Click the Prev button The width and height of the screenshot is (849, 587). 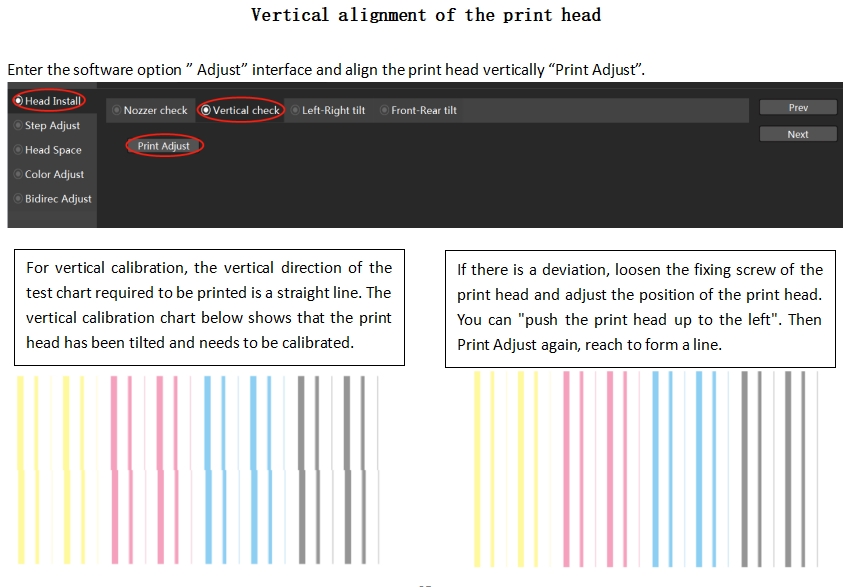(x=797, y=108)
